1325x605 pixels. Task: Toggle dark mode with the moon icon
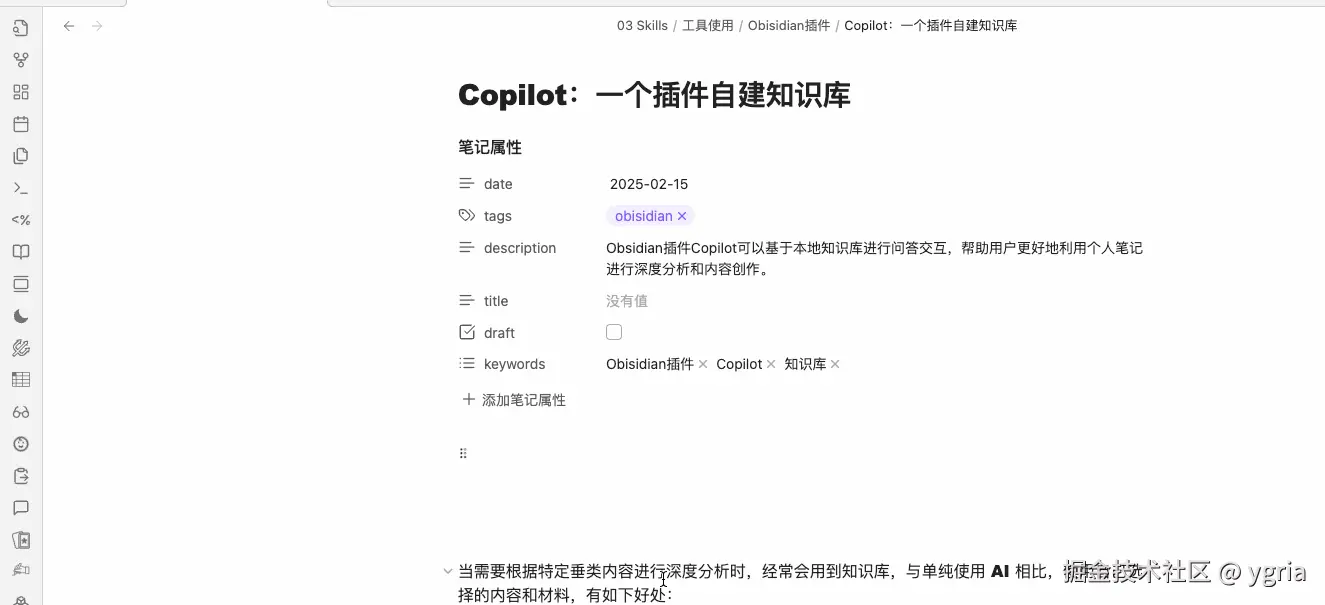click(21, 315)
